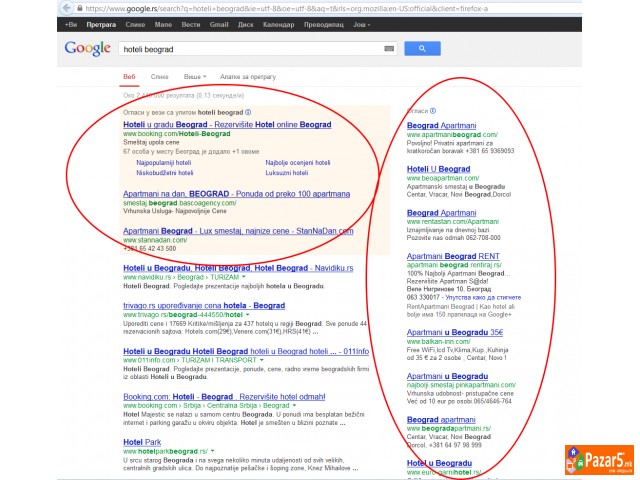Click the blue search magnifier button
The image size is (640, 480).
pyautogui.click(x=422, y=48)
